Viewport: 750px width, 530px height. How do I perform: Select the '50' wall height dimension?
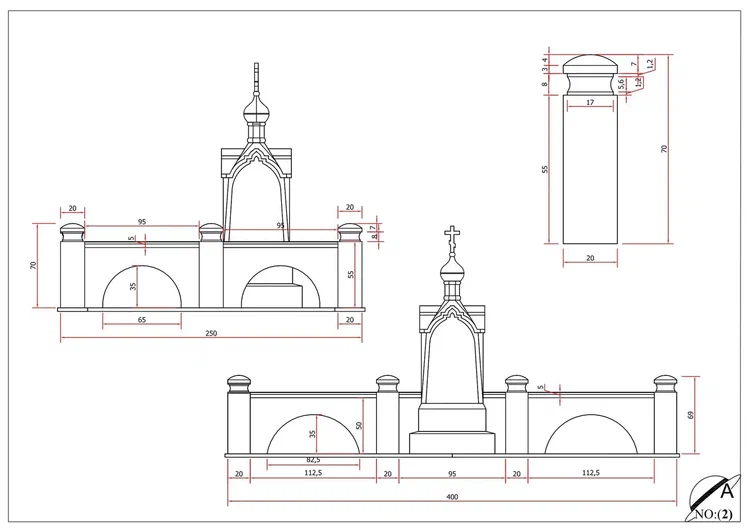tap(357, 426)
